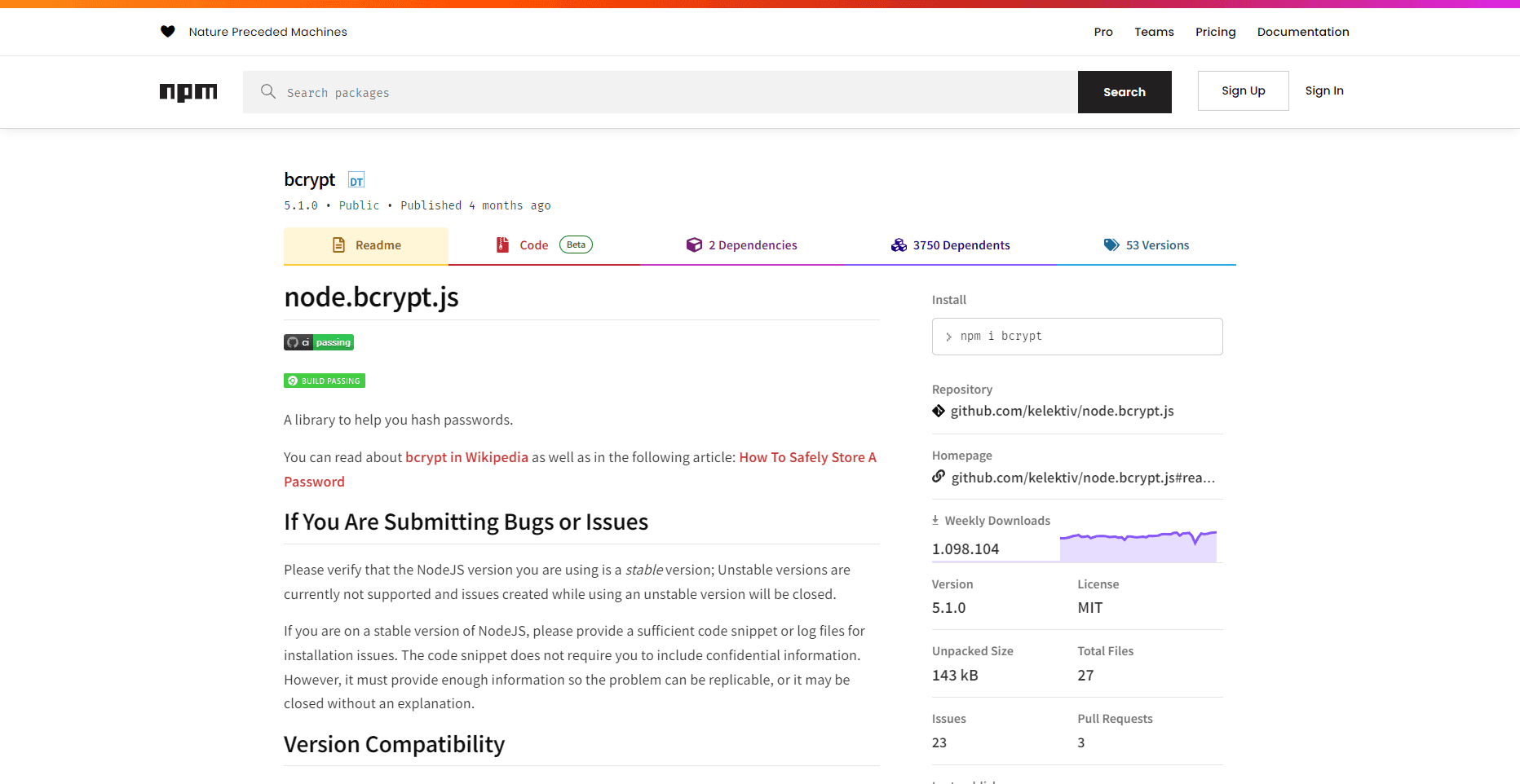Viewport: 1520px width, 784px height.
Task: Click the Readme document icon
Action: click(x=339, y=244)
